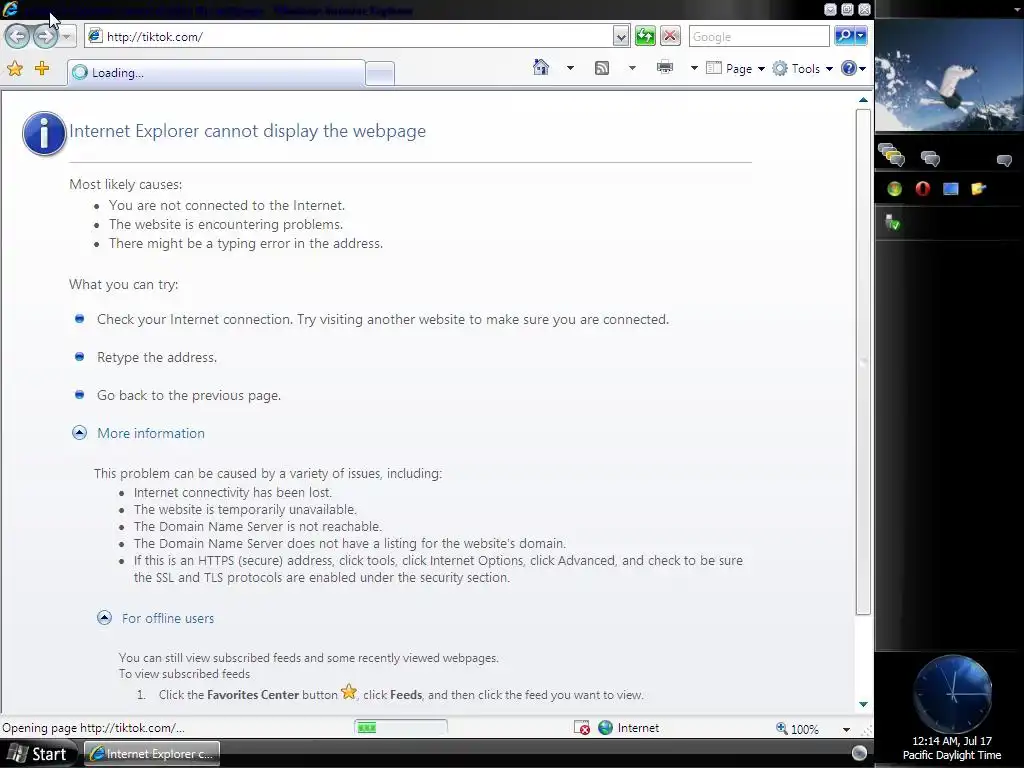Click the magnifier Search button
1024x768 pixels.
pos(844,37)
